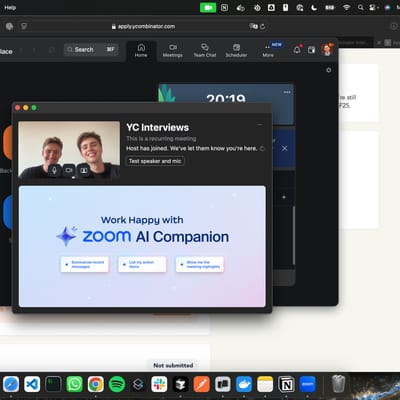Expand the More menu in Zoom toolbar
This screenshot has height=400, width=400.
click(268, 51)
